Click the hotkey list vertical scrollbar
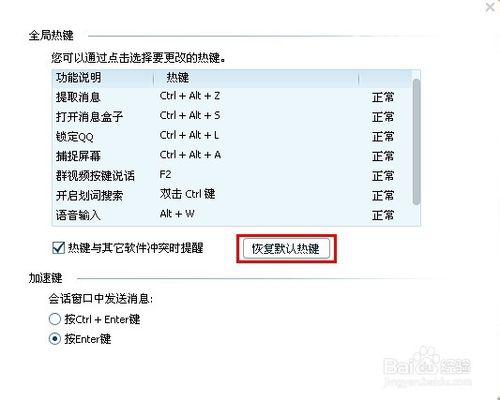Screen dimensions: 500x400 (x=416, y=142)
